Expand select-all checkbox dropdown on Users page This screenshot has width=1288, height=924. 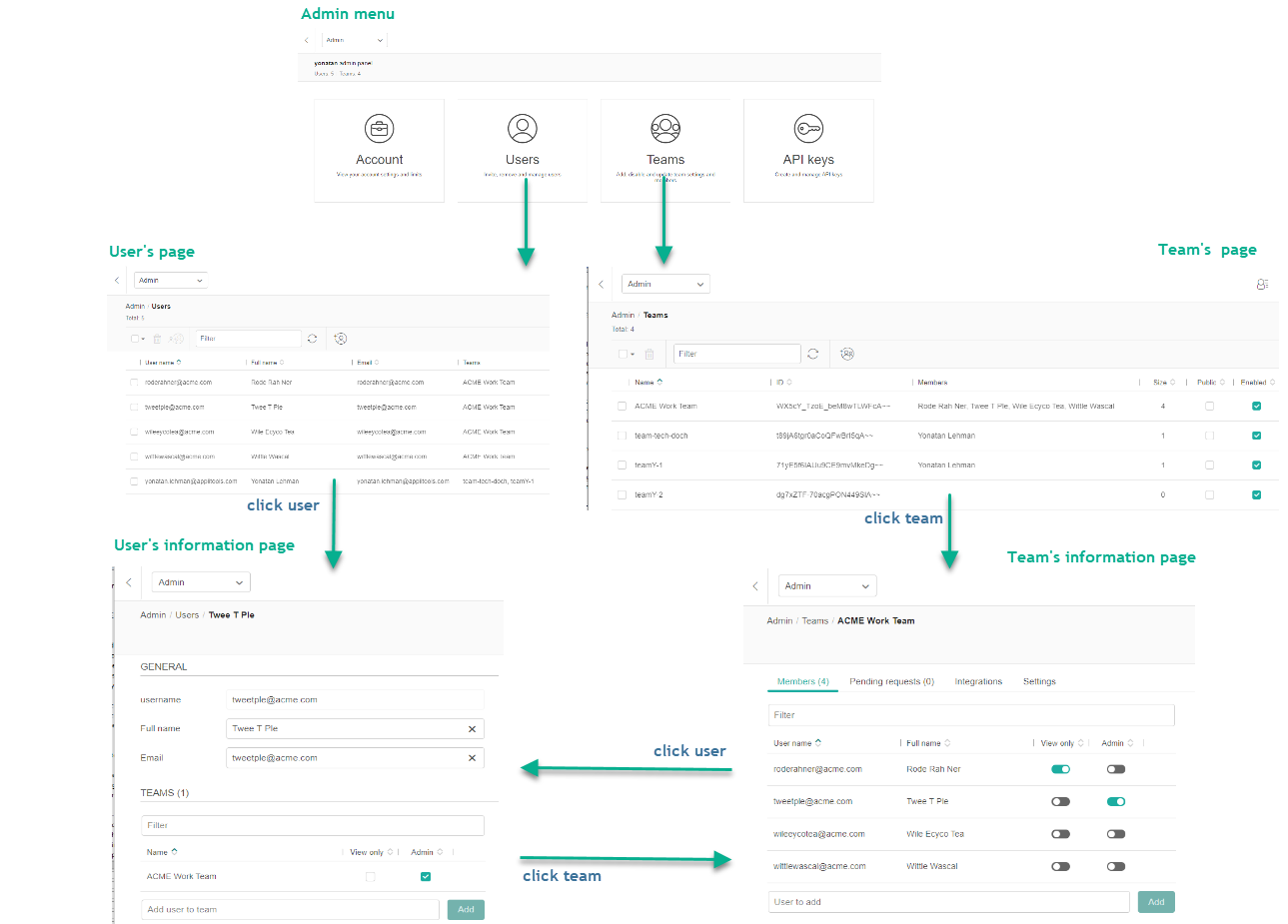143,339
